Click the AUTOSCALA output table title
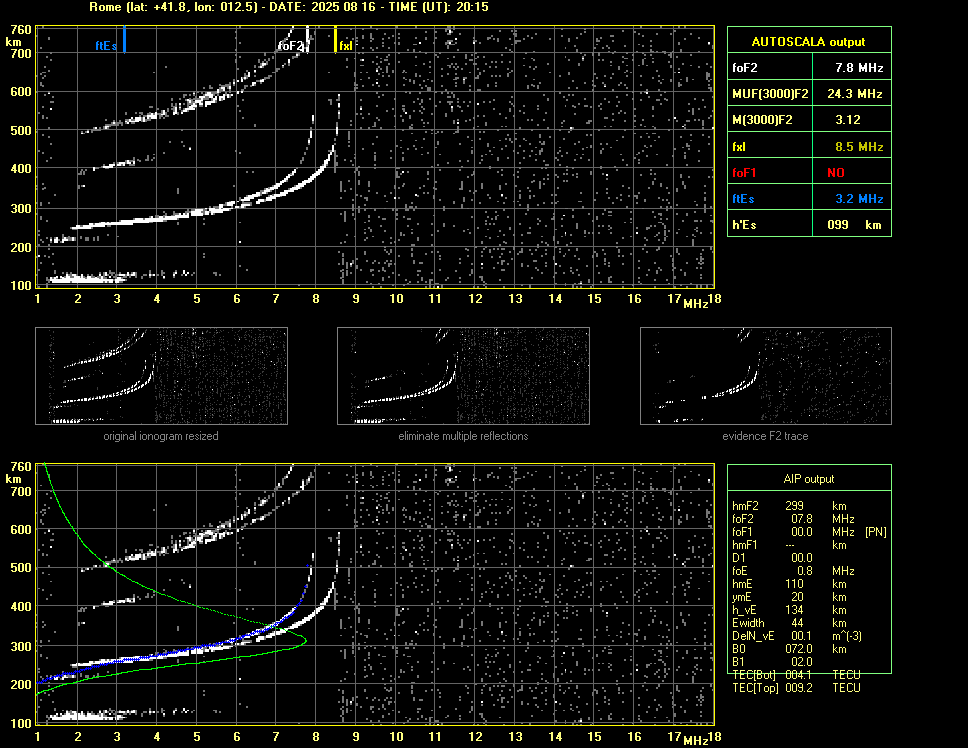Viewport: 968px width, 748px height. pos(809,41)
